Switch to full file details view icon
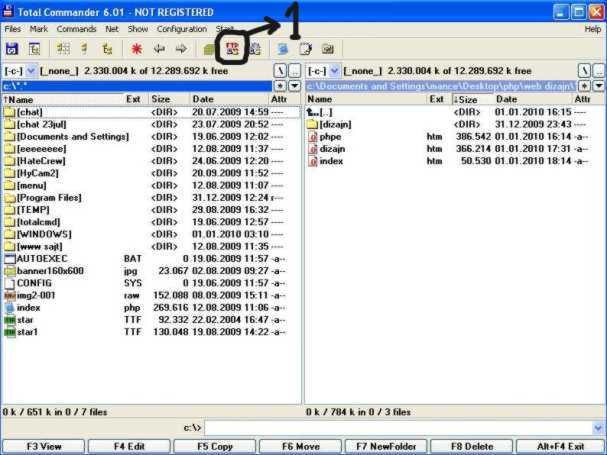This screenshot has width=607, height=455. pos(84,49)
